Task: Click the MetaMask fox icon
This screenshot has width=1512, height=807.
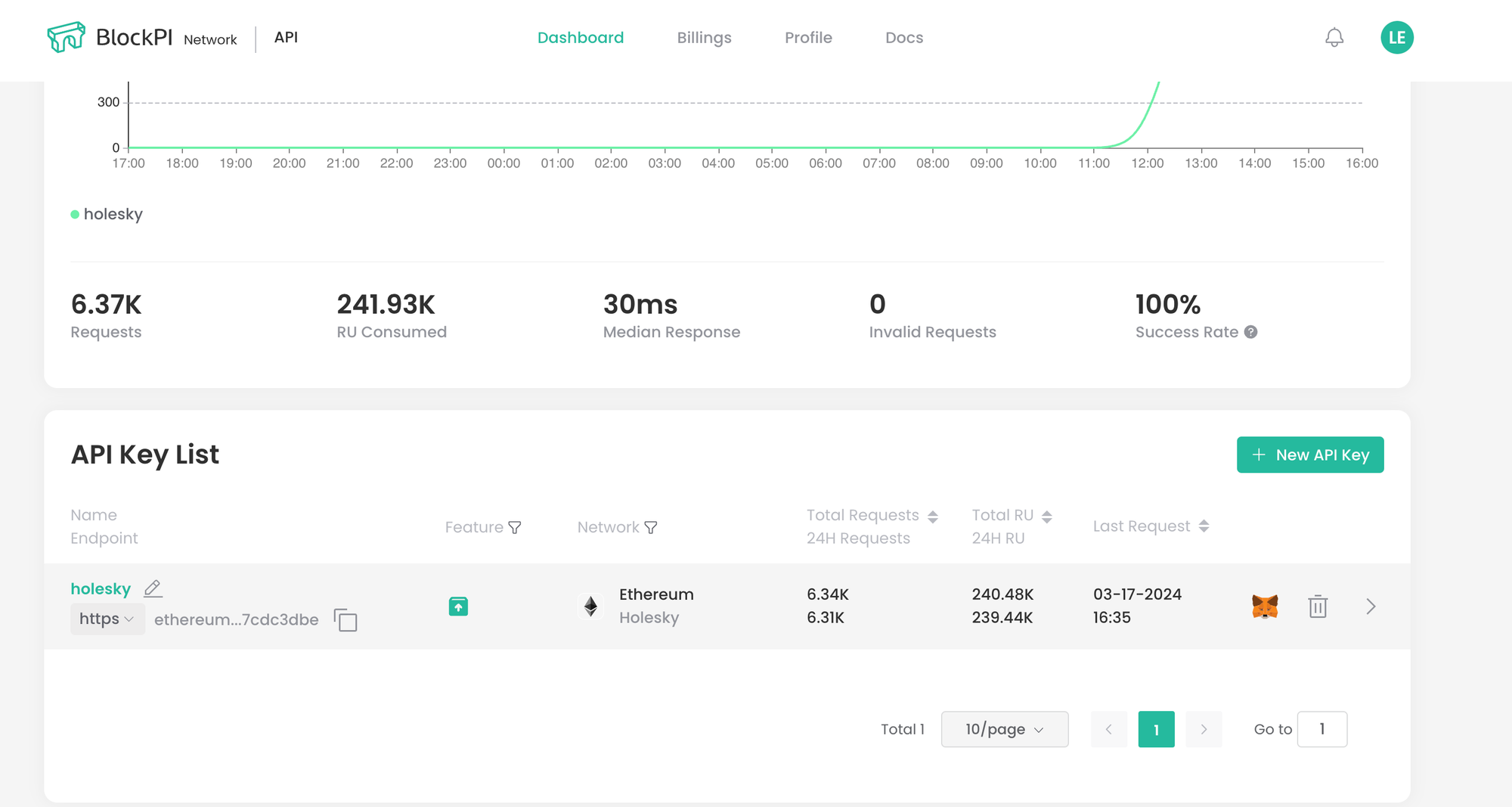Action: click(x=1264, y=607)
